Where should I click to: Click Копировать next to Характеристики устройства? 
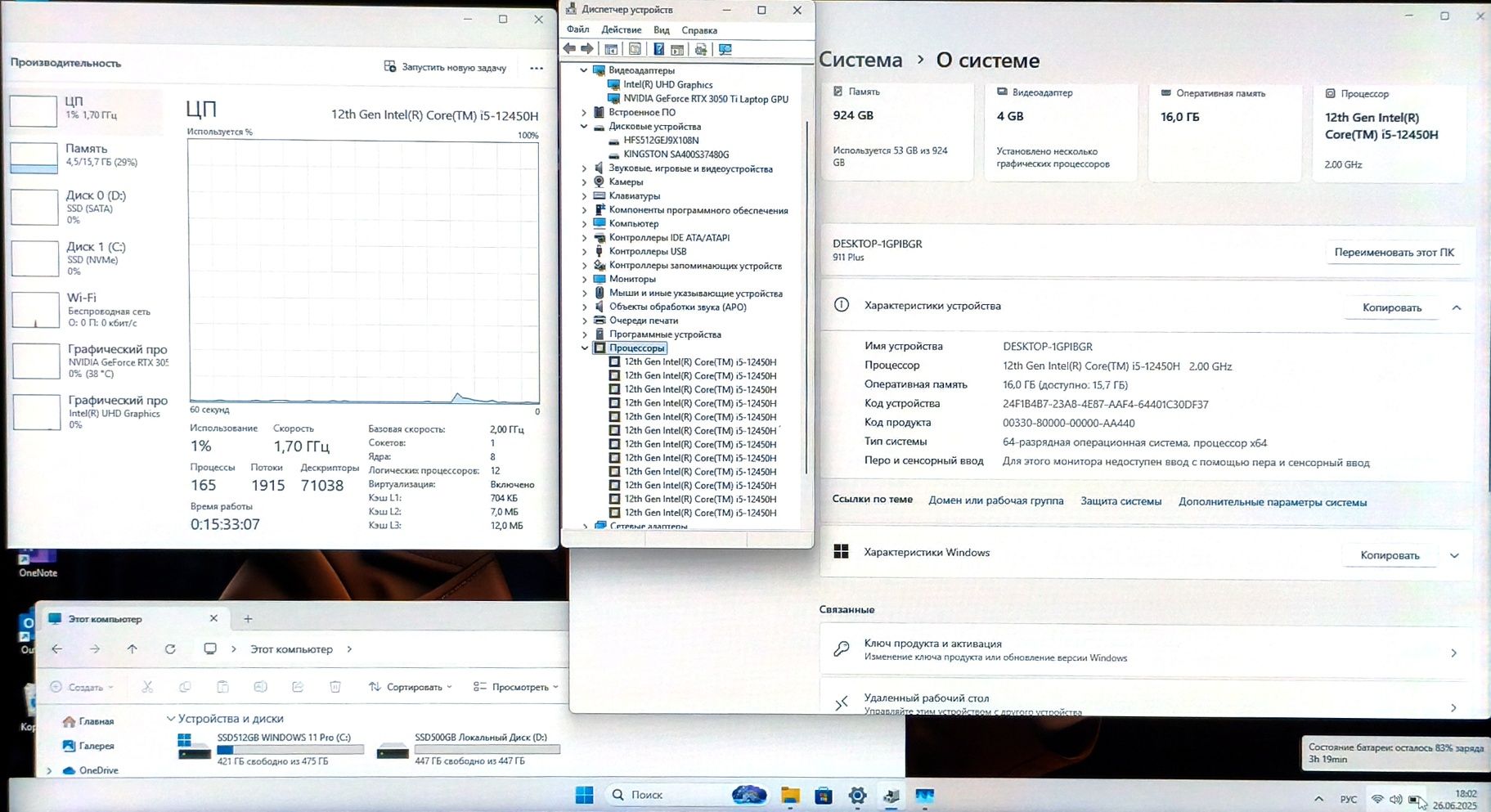click(x=1391, y=307)
